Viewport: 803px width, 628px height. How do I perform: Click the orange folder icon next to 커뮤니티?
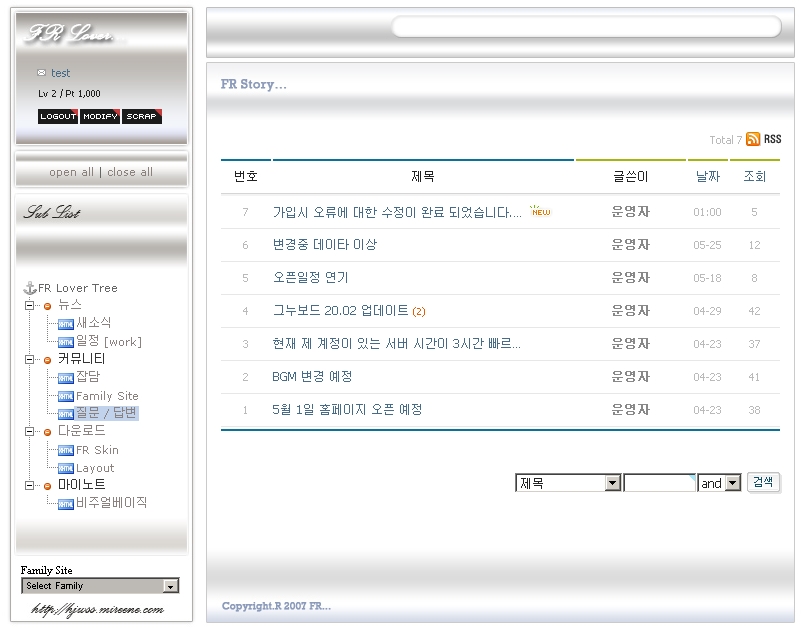point(48,360)
